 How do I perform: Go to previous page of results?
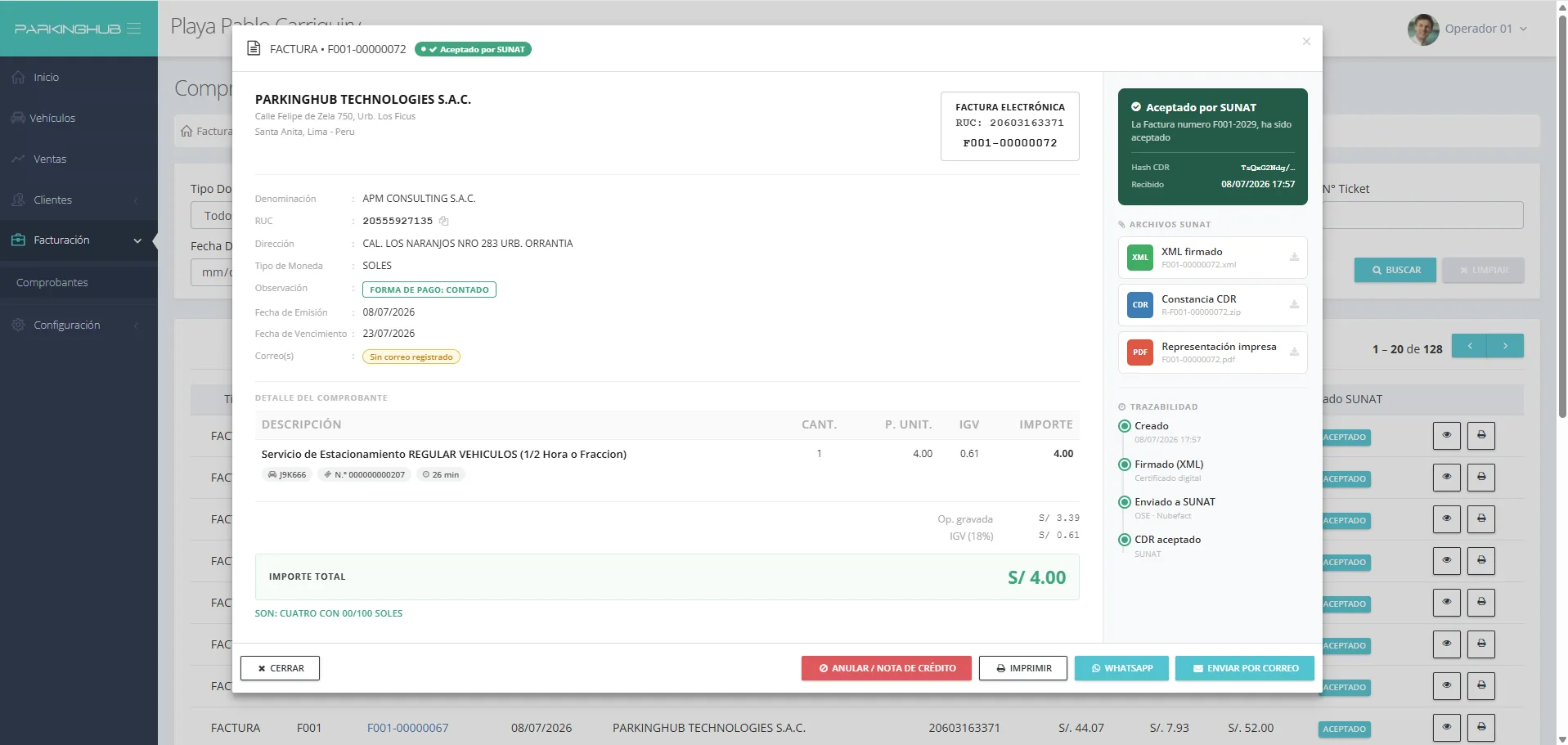click(x=1470, y=346)
